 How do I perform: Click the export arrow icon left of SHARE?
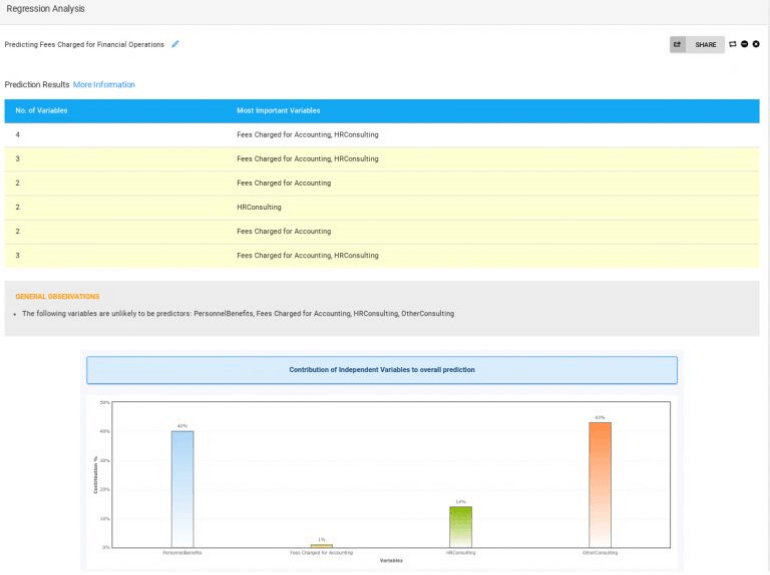pos(677,45)
